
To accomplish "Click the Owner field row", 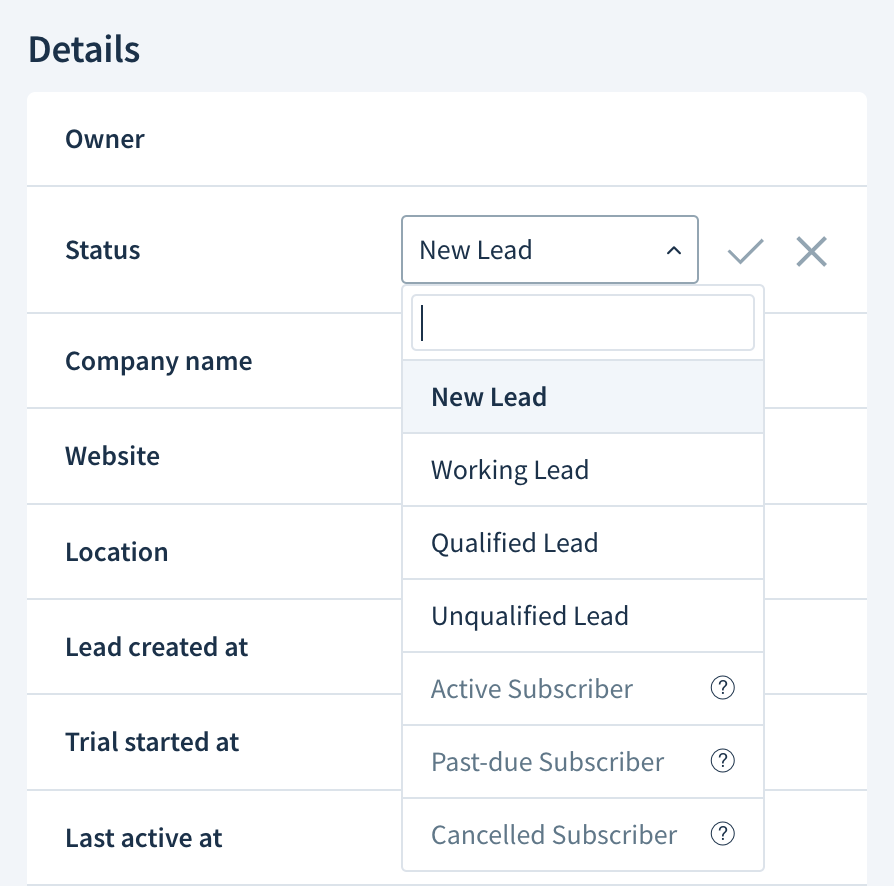I will click(446, 139).
